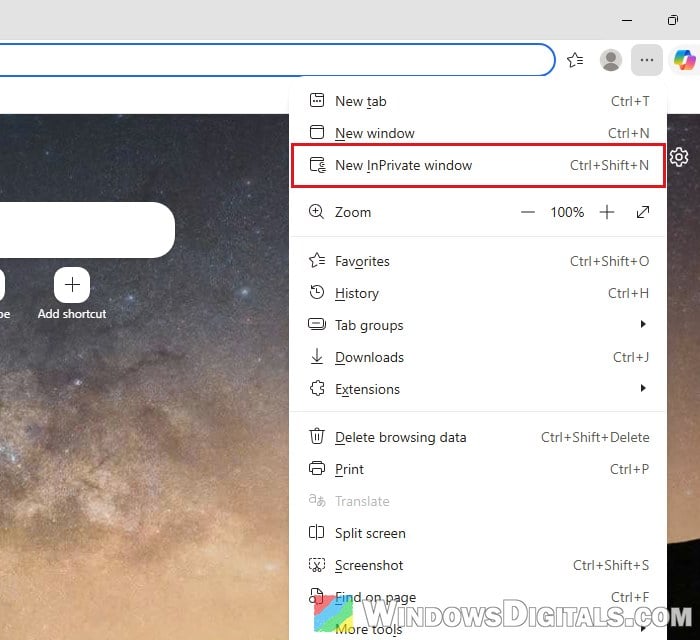Viewport: 700px width, 640px height.
Task: Select Print from the menu
Action: coord(478,469)
